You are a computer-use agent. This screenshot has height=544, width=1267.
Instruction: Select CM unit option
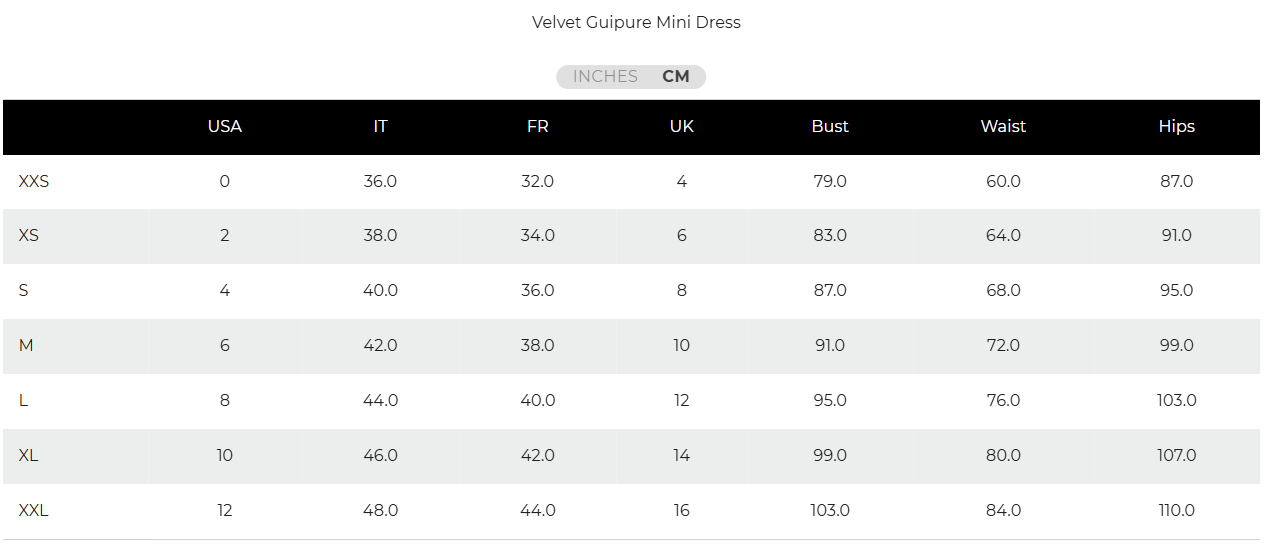click(x=676, y=77)
